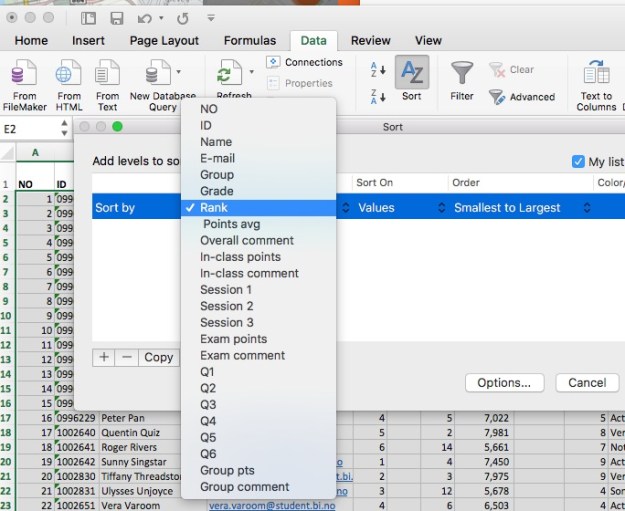Screen dimensions: 625x511
Task: Toggle the My list has headers checkbox
Action: pyautogui.click(x=578, y=161)
